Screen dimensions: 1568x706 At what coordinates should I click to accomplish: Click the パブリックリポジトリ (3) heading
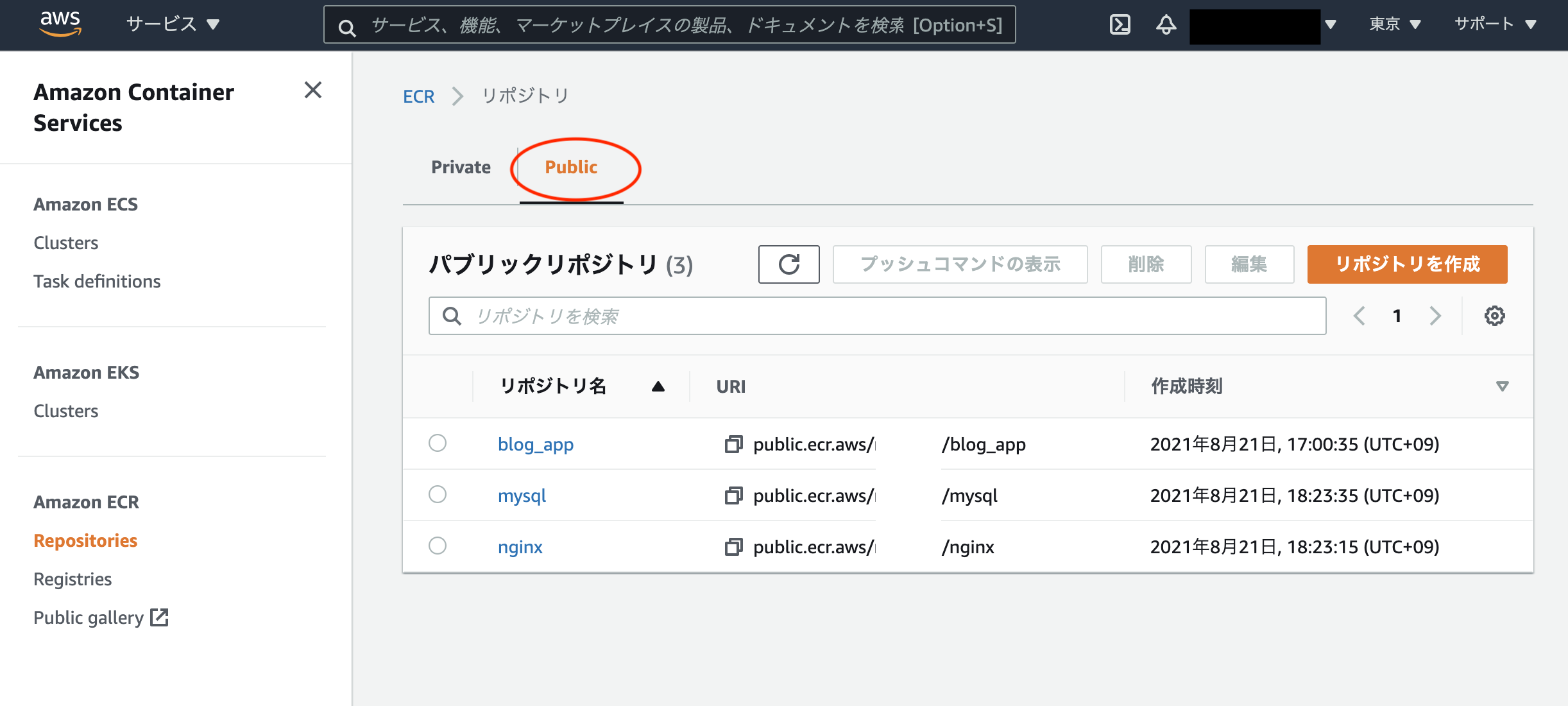(561, 264)
